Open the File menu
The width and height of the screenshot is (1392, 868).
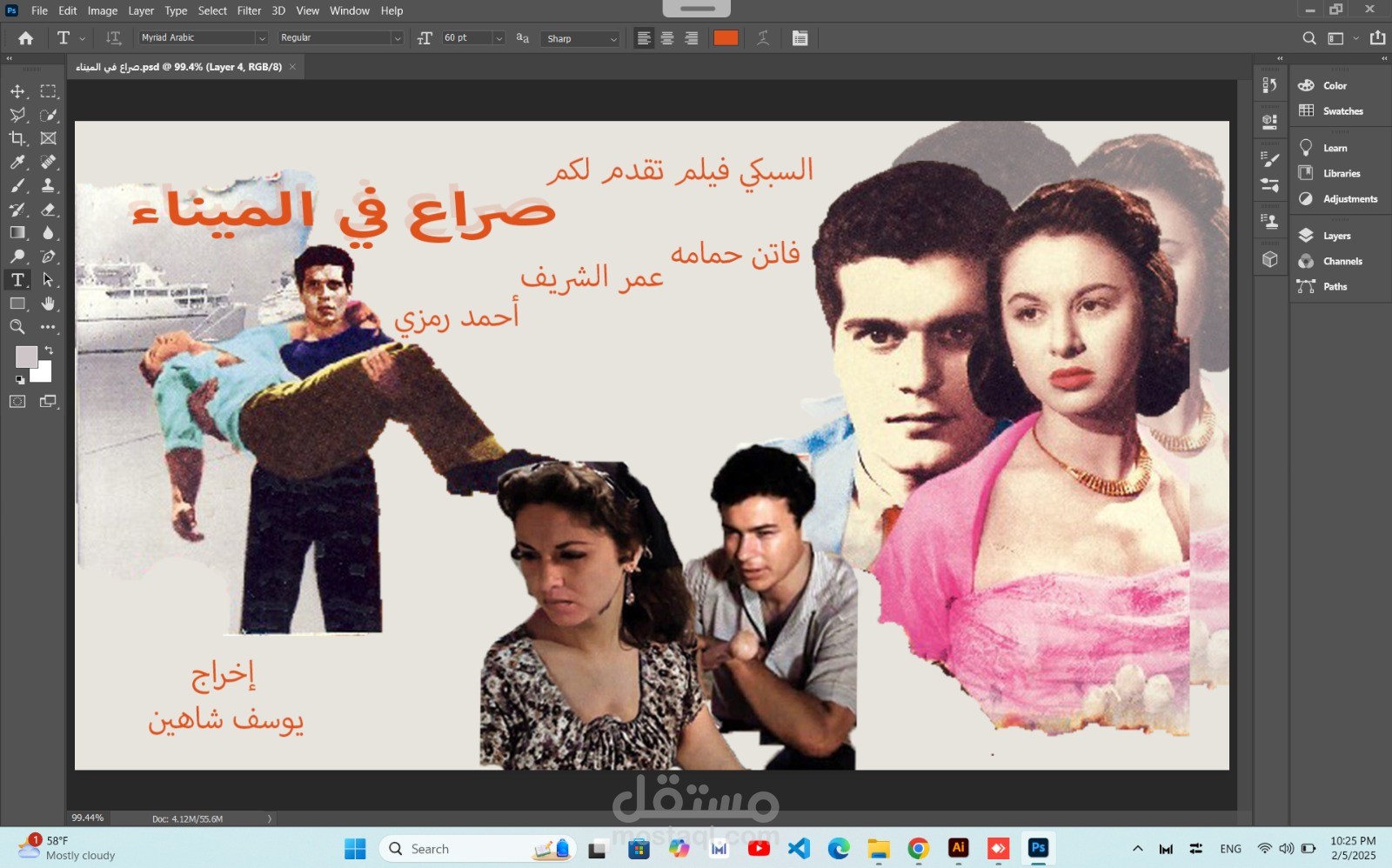tap(39, 10)
